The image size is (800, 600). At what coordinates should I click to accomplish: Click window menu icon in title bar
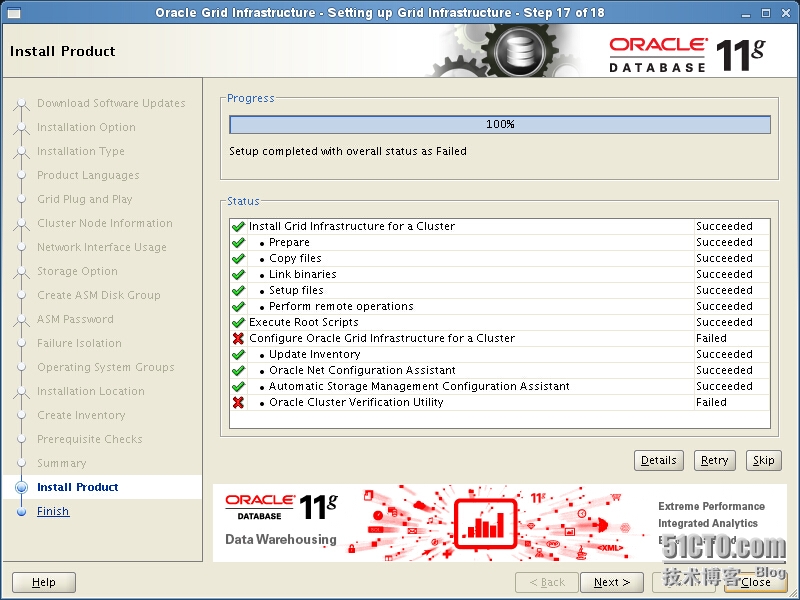[14, 13]
